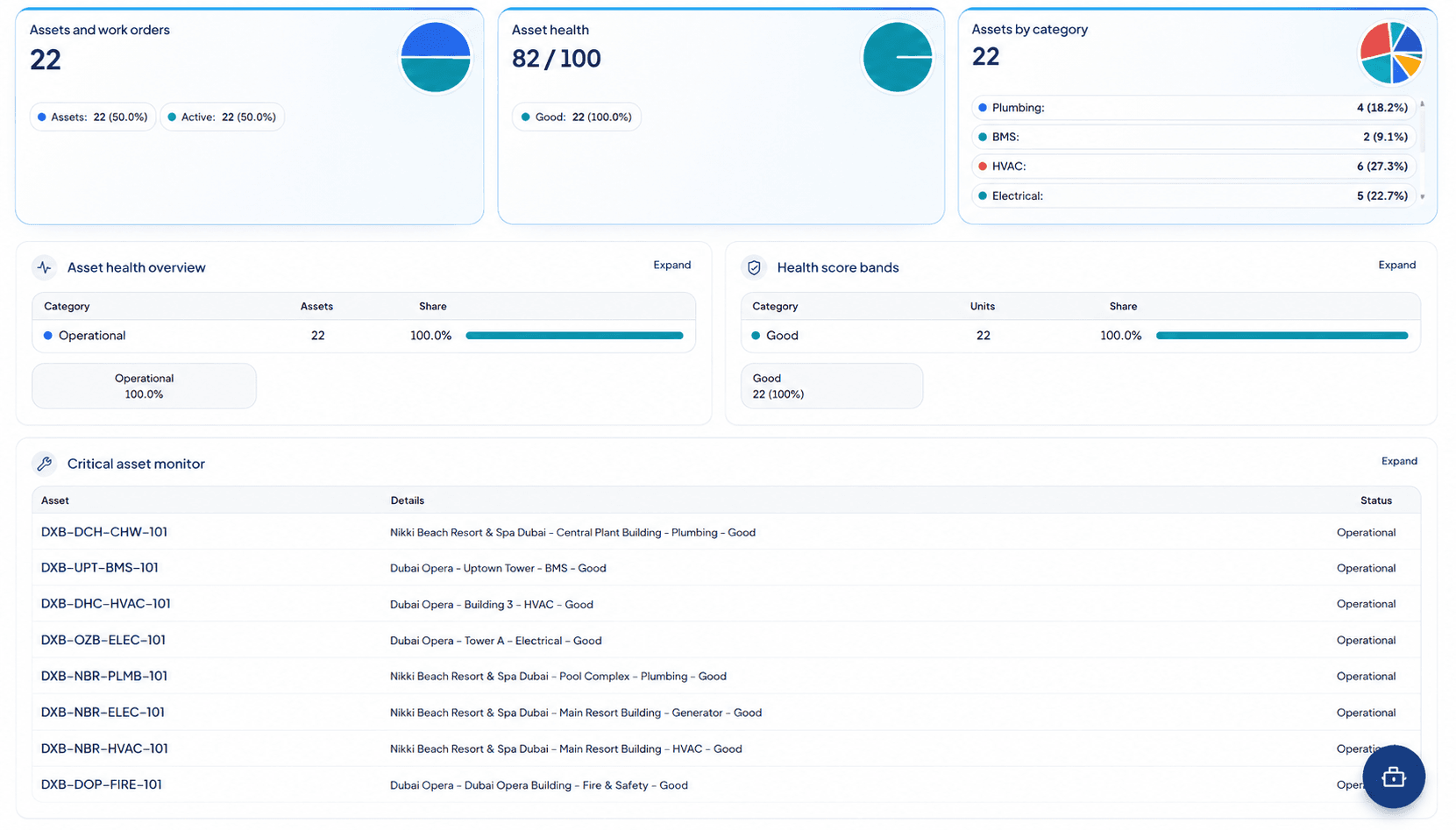This screenshot has width=1456, height=830.
Task: Click the Health score bands shield icon
Action: coord(754,267)
